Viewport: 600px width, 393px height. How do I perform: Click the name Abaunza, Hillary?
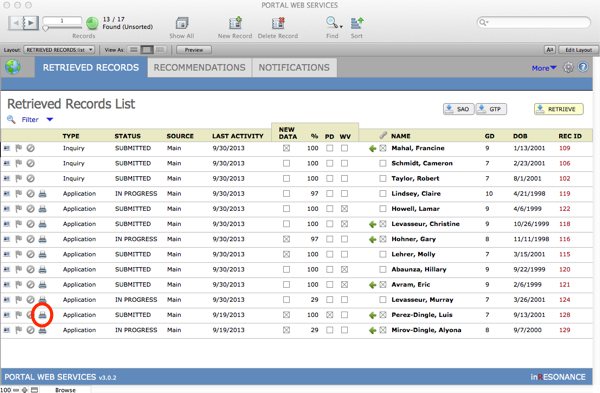(419, 269)
